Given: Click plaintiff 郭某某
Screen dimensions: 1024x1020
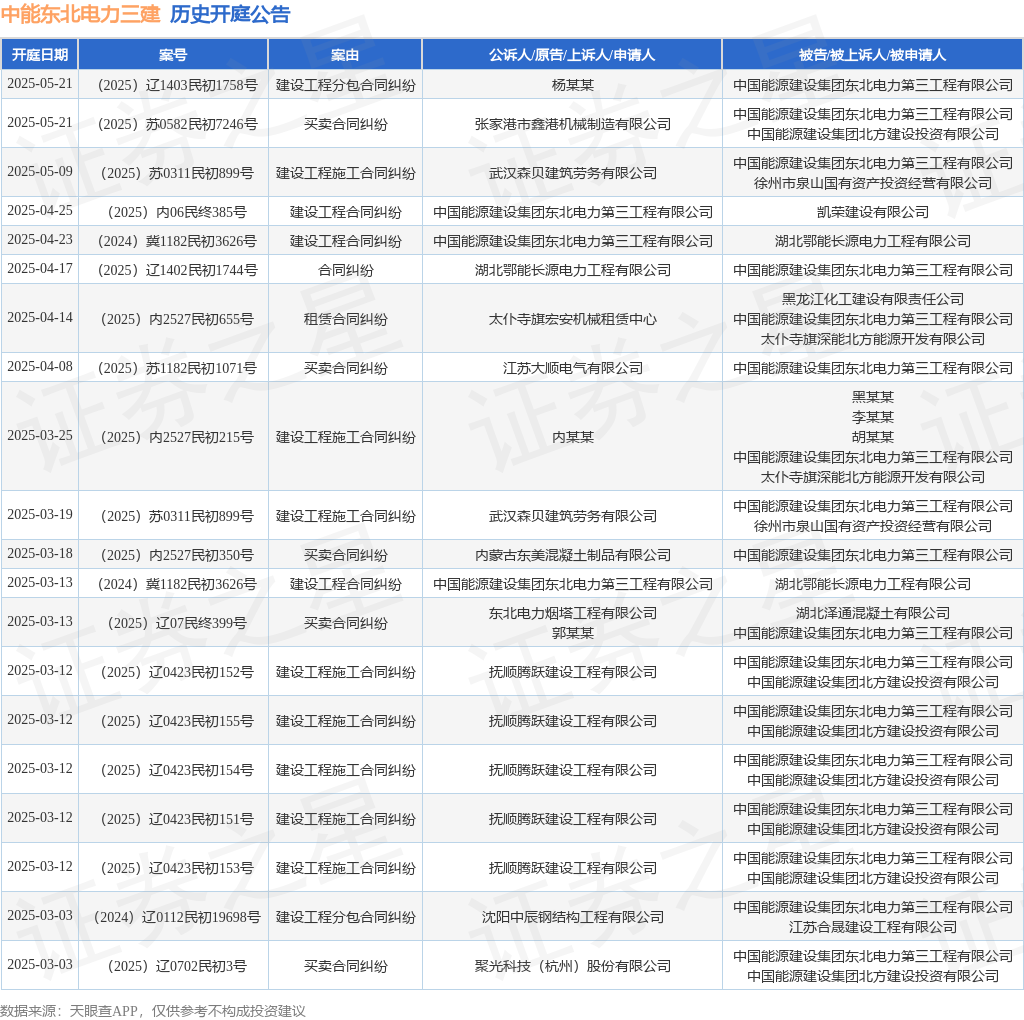Looking at the screenshot, I should click(x=573, y=633).
